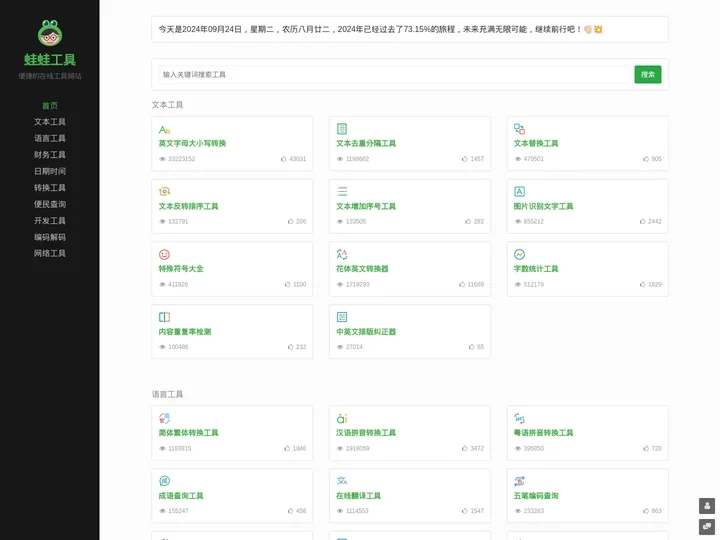720x540 pixels.
Task: Open the 在线翻译工具 icon
Action: click(x=342, y=481)
